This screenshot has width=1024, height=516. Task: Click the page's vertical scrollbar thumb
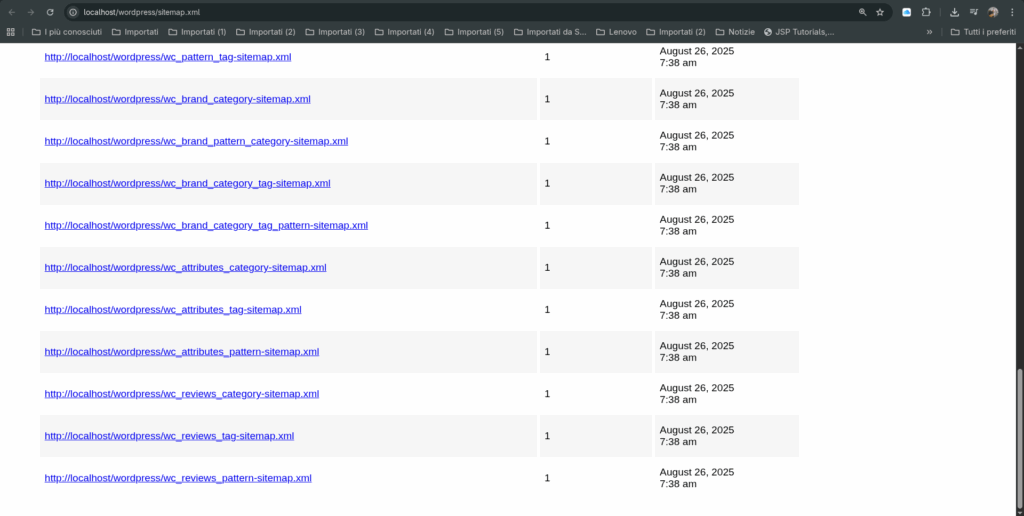(1019, 438)
